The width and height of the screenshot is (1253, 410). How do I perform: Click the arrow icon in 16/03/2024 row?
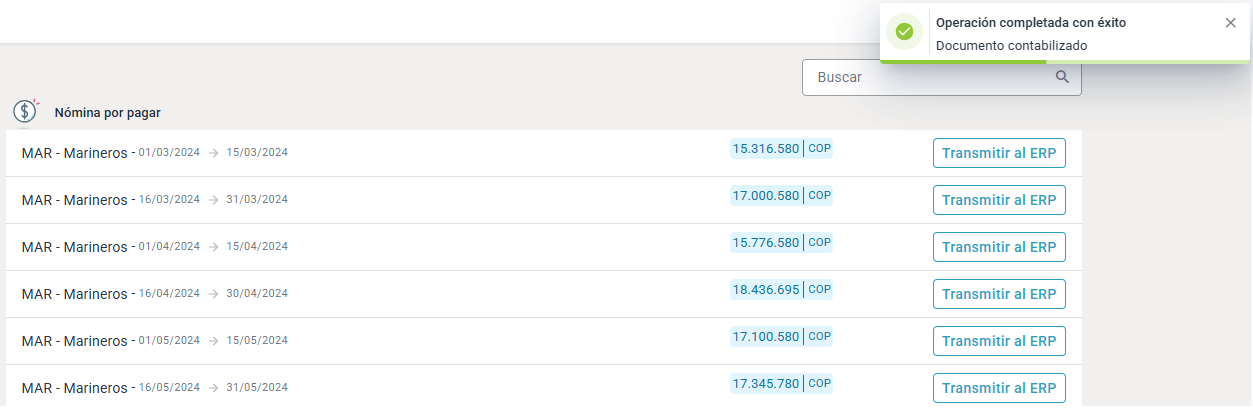213,200
